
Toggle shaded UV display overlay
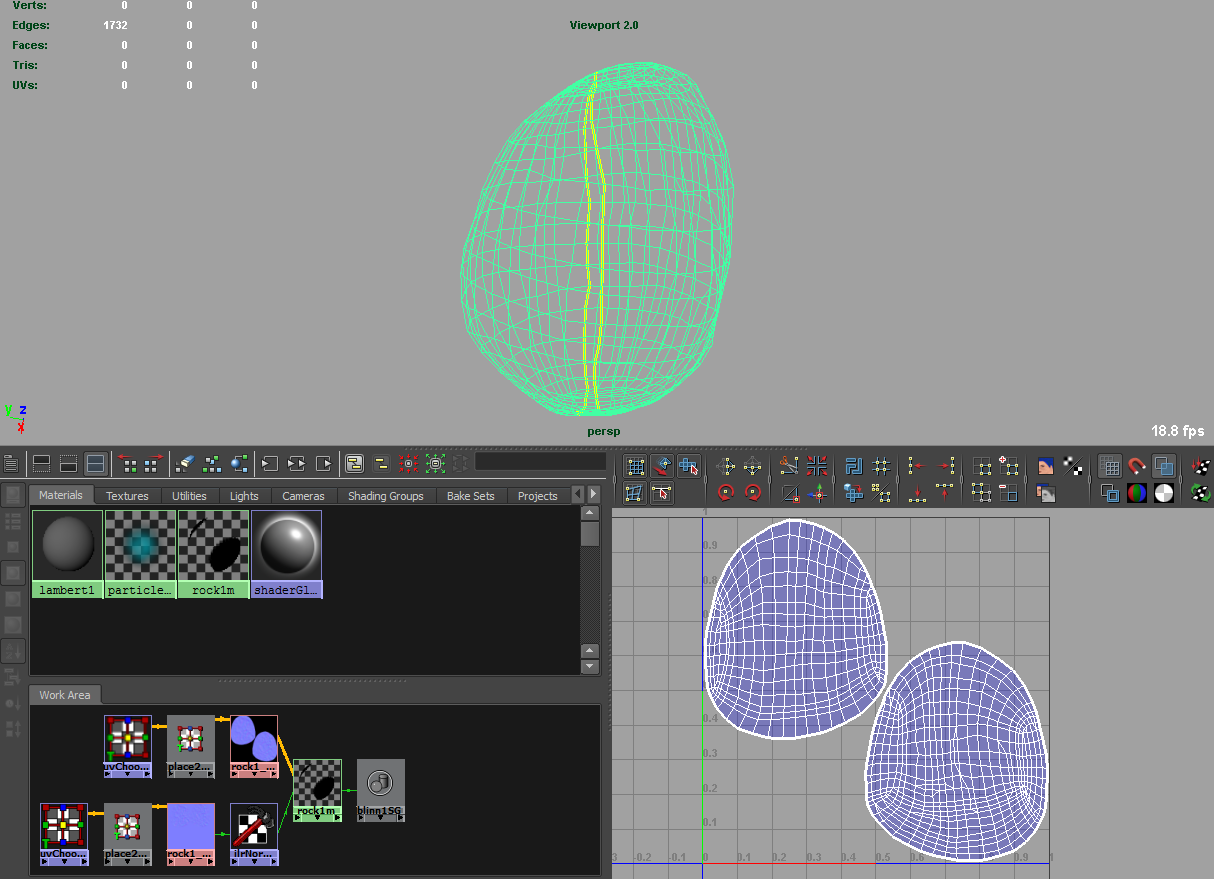tap(1164, 466)
